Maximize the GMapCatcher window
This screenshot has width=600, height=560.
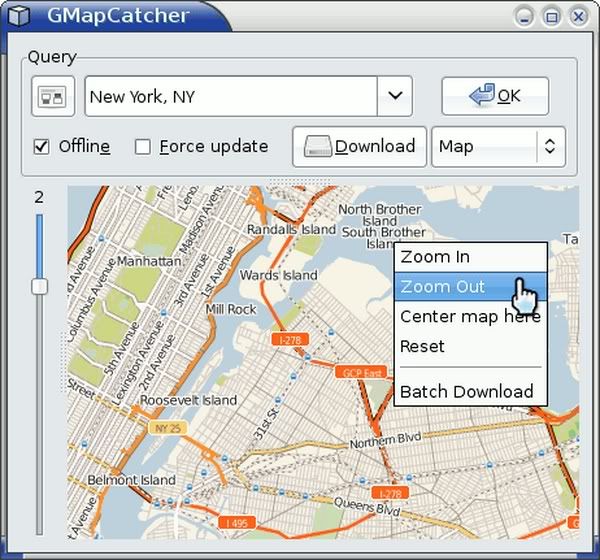click(x=551, y=17)
